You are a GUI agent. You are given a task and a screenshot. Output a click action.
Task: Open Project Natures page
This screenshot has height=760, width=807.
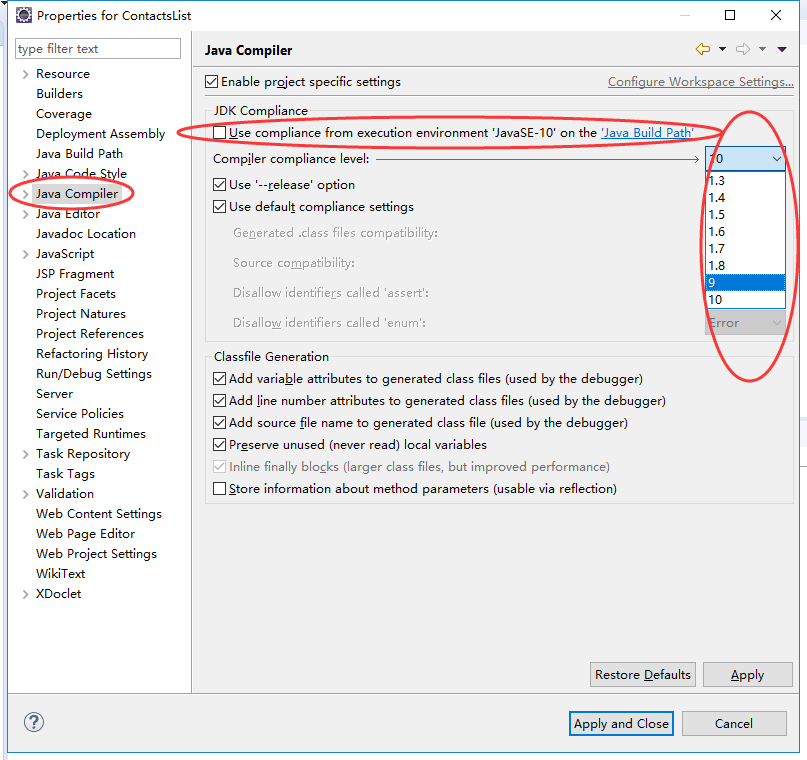(x=81, y=314)
